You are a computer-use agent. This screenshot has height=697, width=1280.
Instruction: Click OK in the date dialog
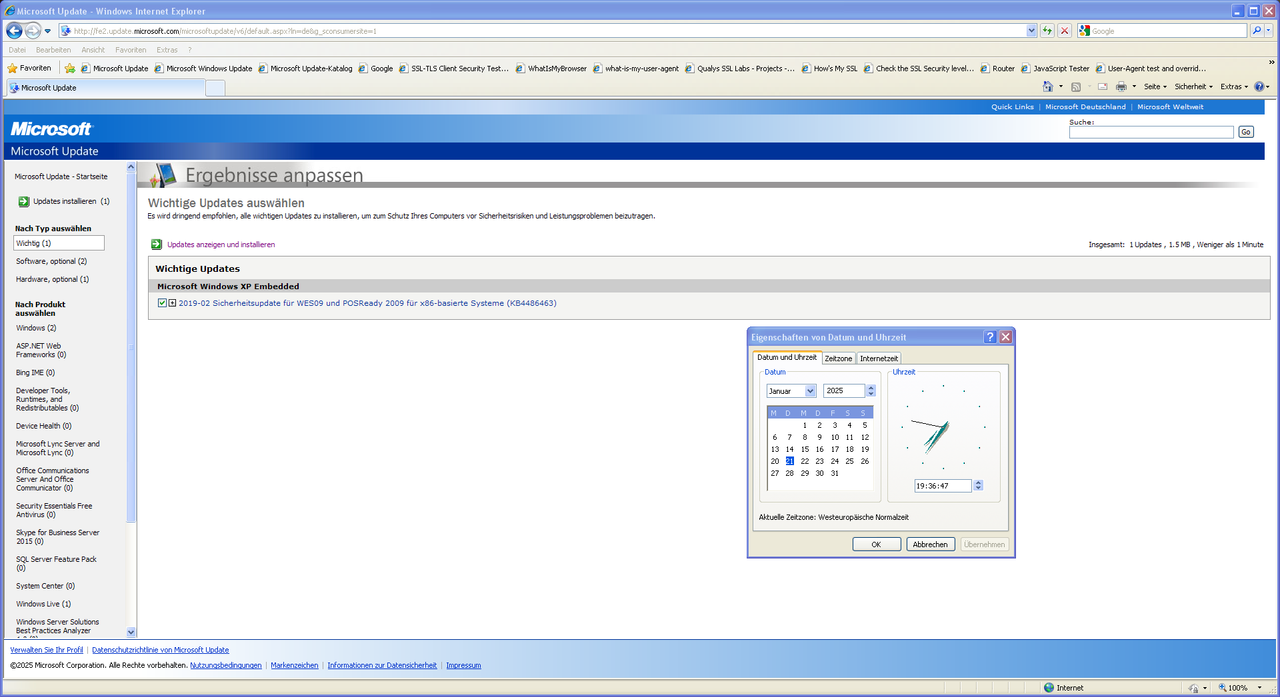pos(877,544)
